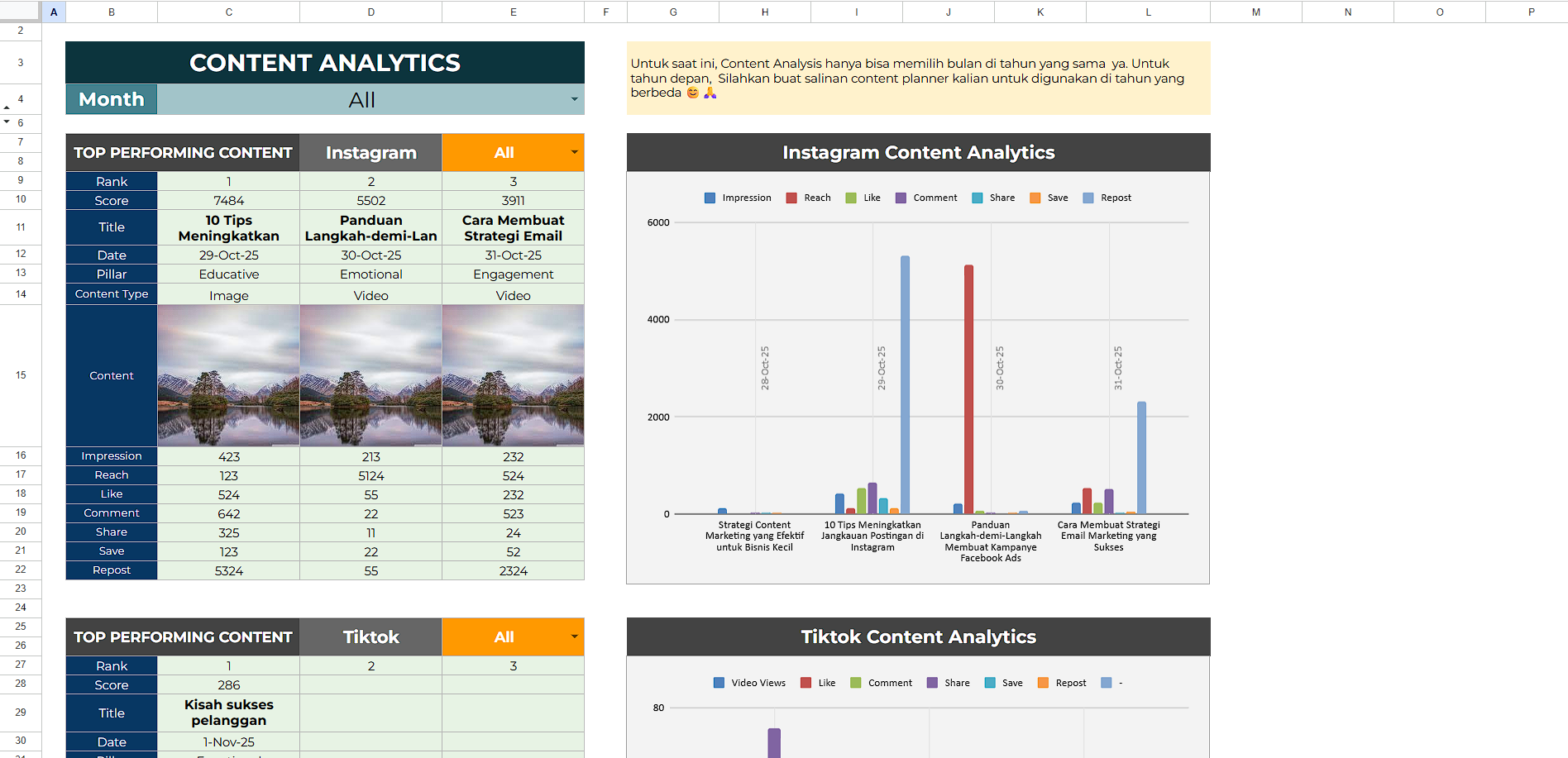Click the tall Repost bar for 29-Oct-25
The width and height of the screenshot is (1568, 758).
coord(905,385)
